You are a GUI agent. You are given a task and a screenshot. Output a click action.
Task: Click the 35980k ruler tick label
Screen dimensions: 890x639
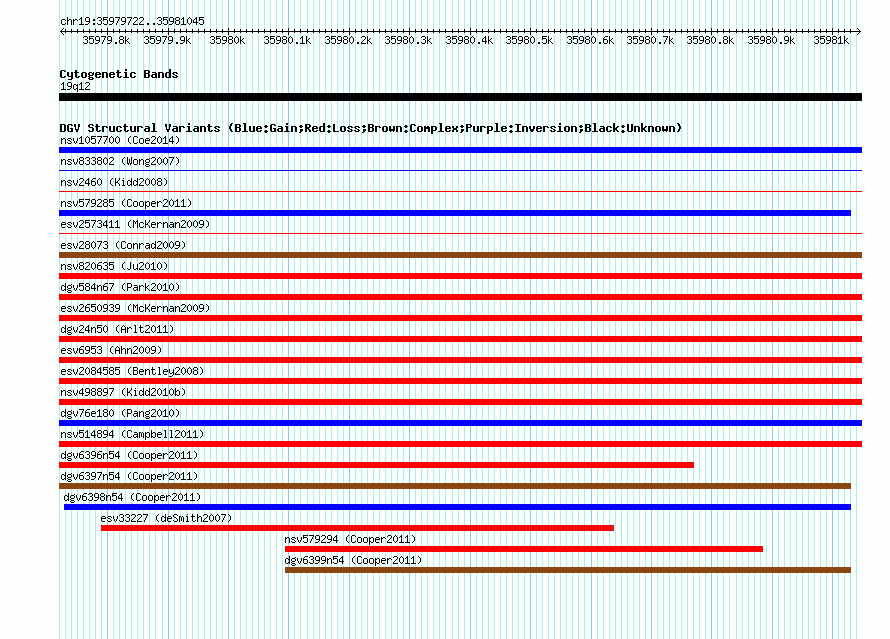point(227,40)
